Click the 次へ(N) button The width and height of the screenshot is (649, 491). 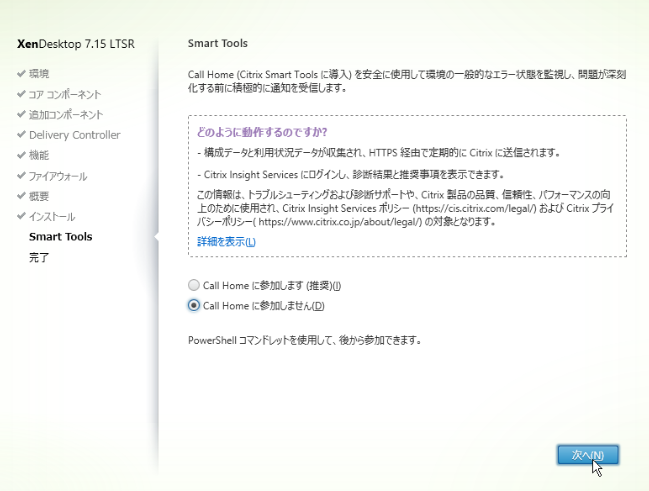(x=588, y=455)
